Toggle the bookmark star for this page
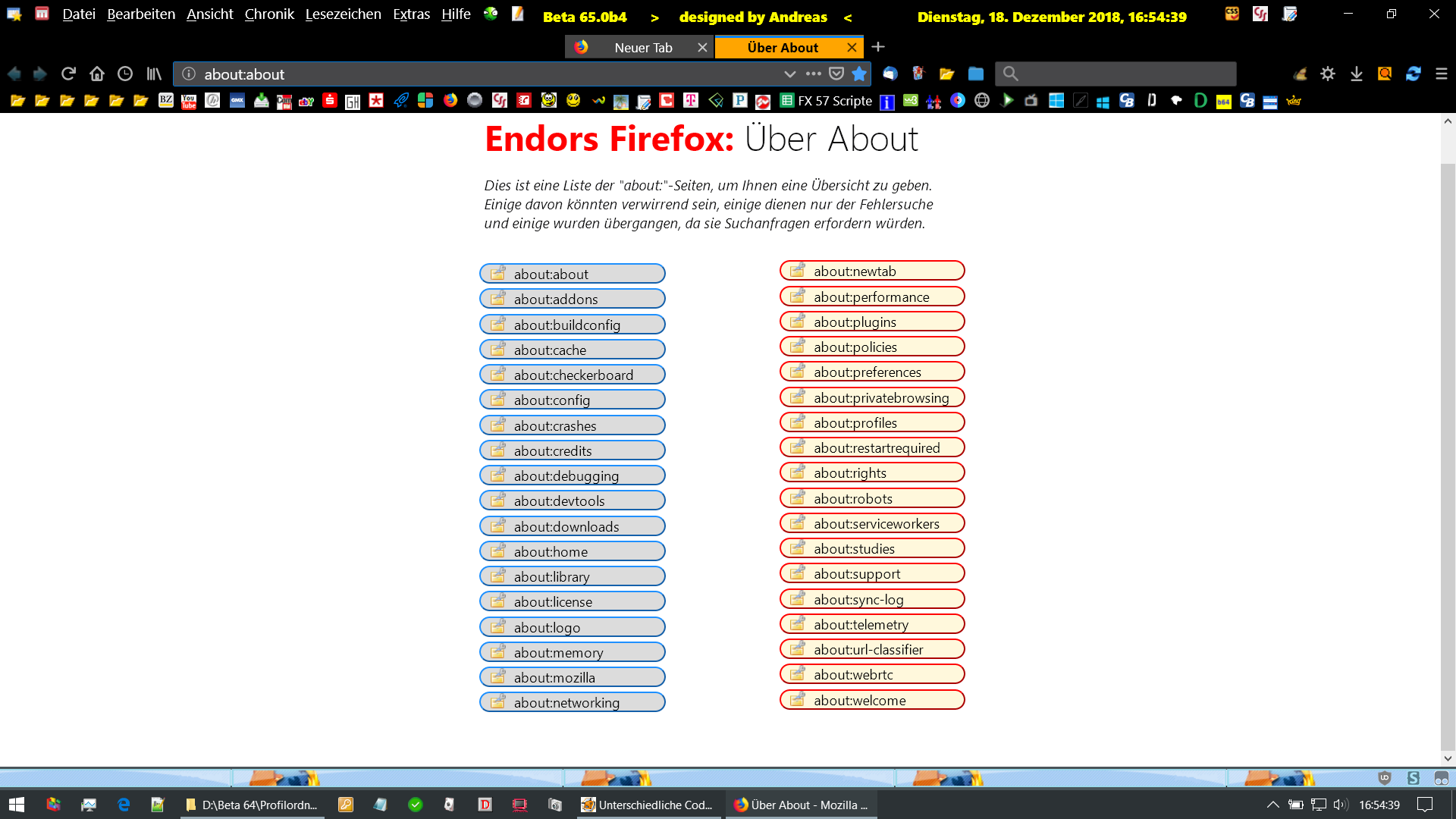The width and height of the screenshot is (1456, 819). [x=859, y=74]
